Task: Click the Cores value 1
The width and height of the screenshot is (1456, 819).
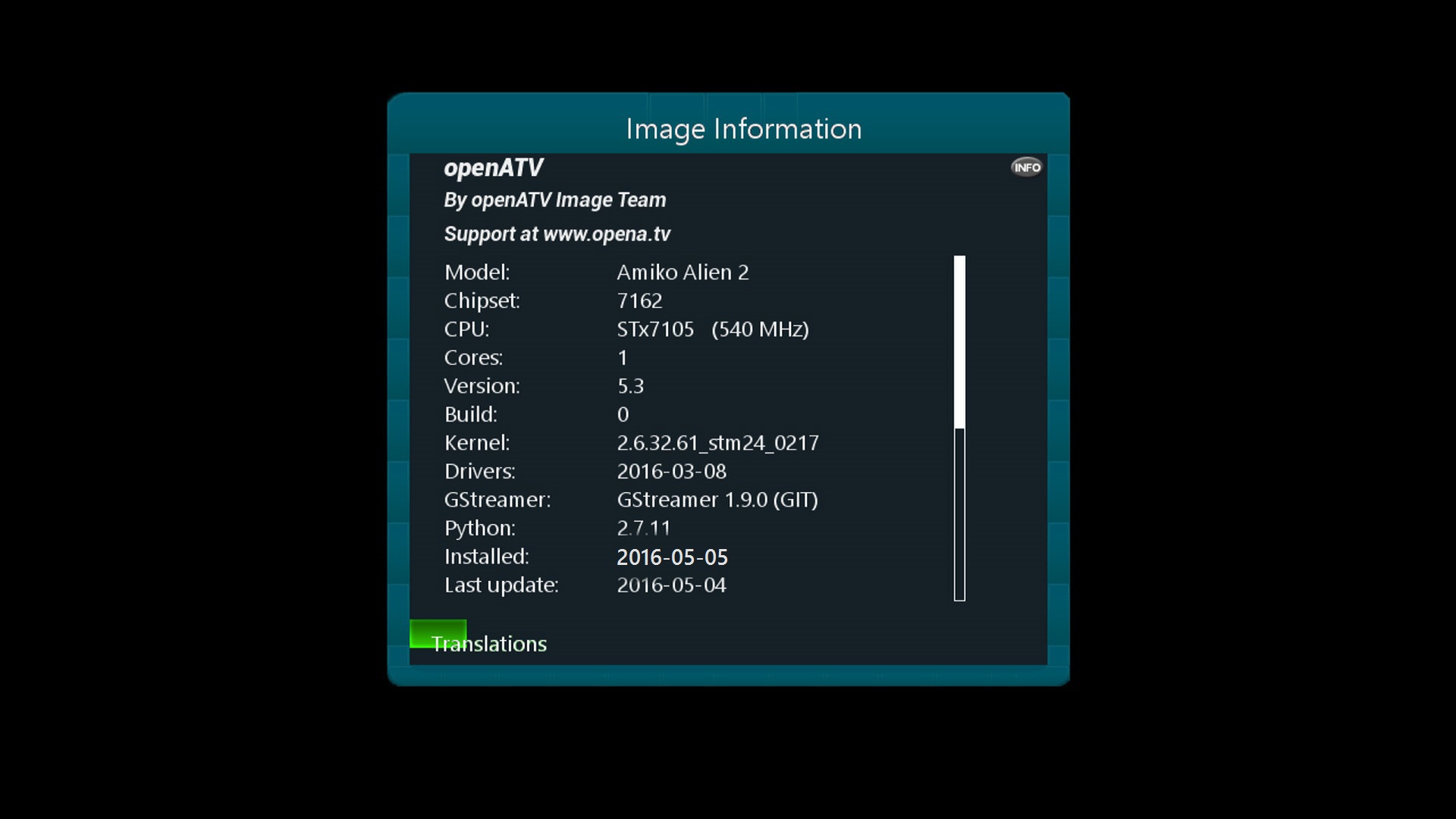Action: (x=623, y=358)
